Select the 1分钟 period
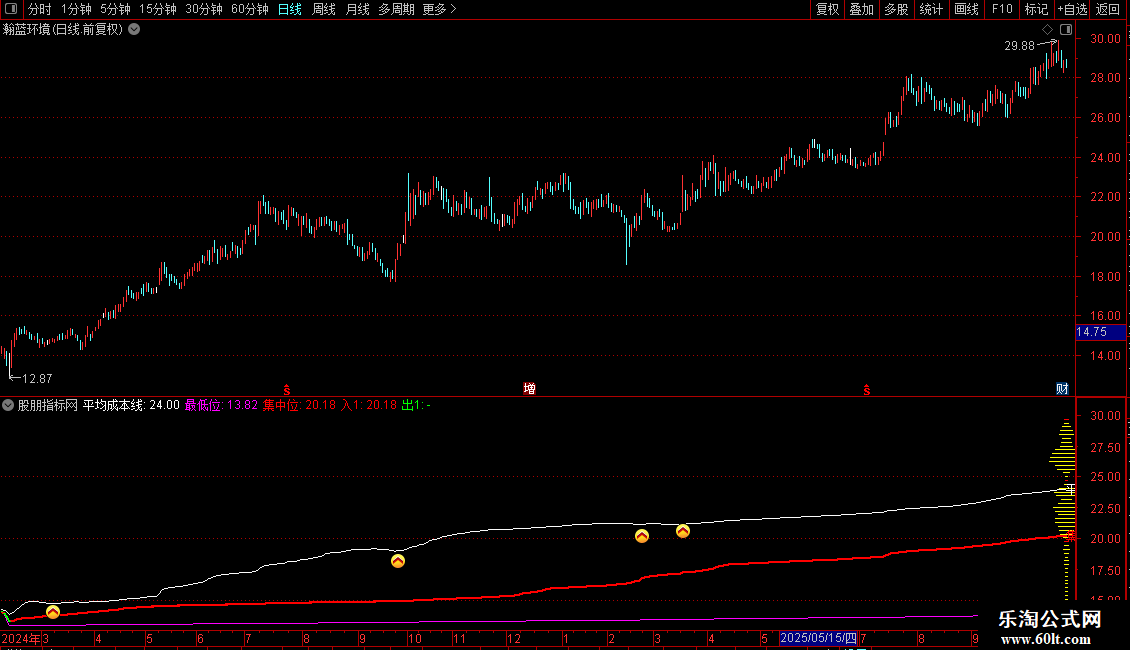The image size is (1130, 650). 76,9
